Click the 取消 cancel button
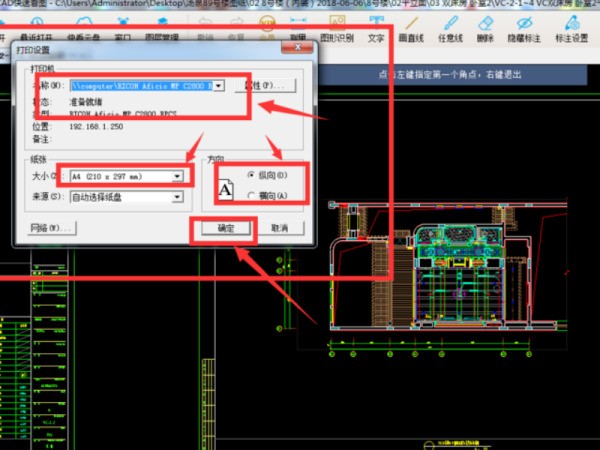The image size is (600, 450). 280,228
